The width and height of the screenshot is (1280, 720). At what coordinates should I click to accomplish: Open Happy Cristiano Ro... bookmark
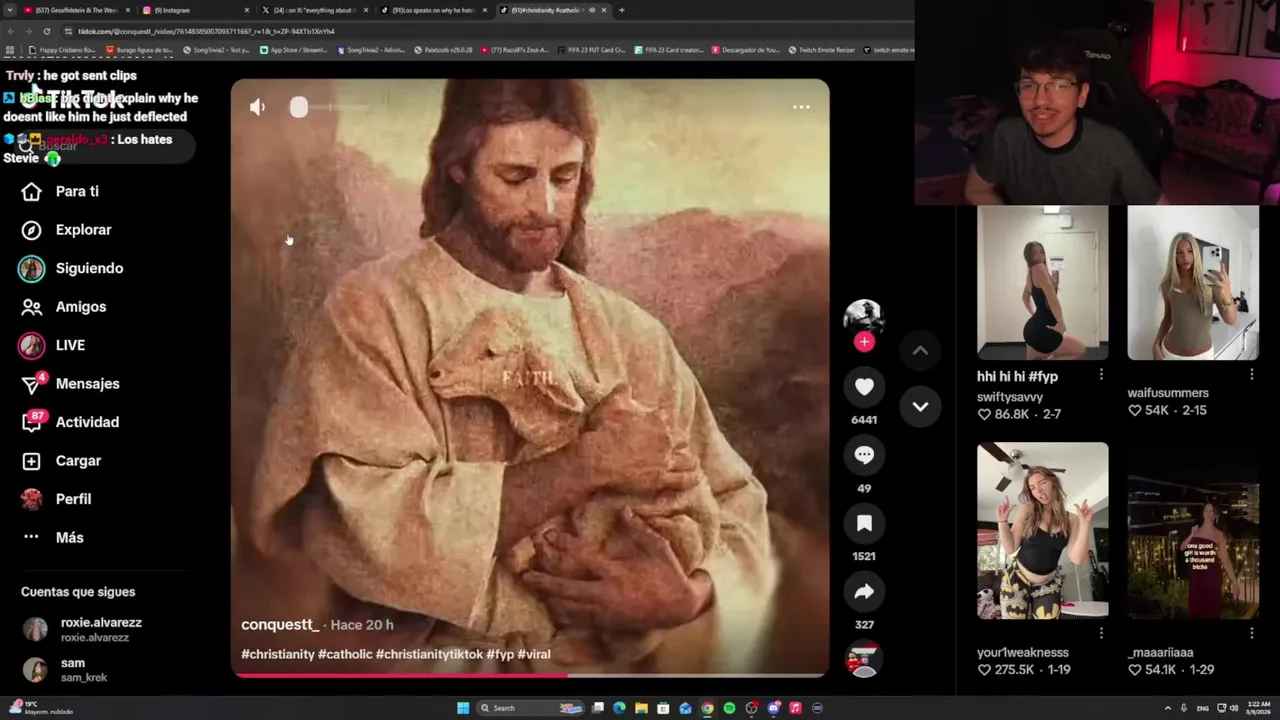(x=61, y=50)
